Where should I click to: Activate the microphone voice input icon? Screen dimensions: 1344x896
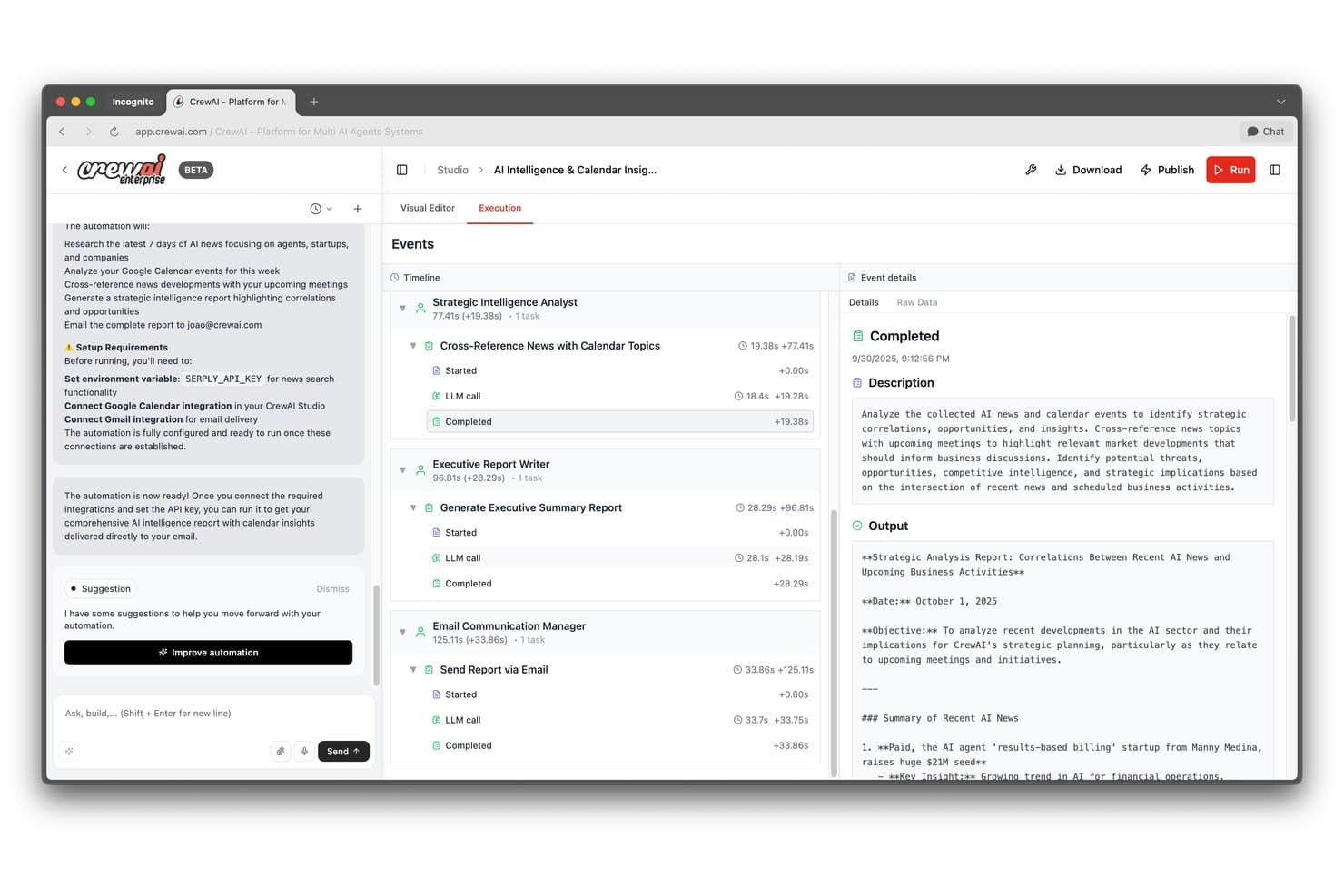point(304,752)
